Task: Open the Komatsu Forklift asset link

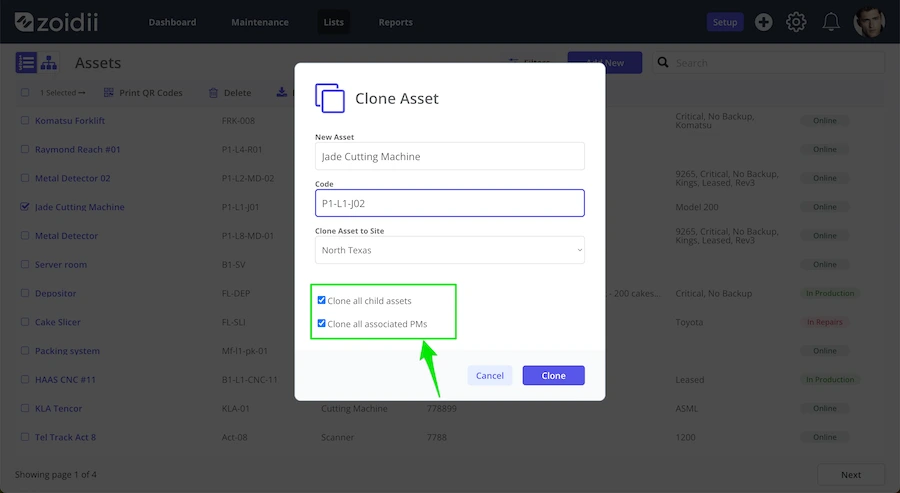Action: click(x=70, y=121)
